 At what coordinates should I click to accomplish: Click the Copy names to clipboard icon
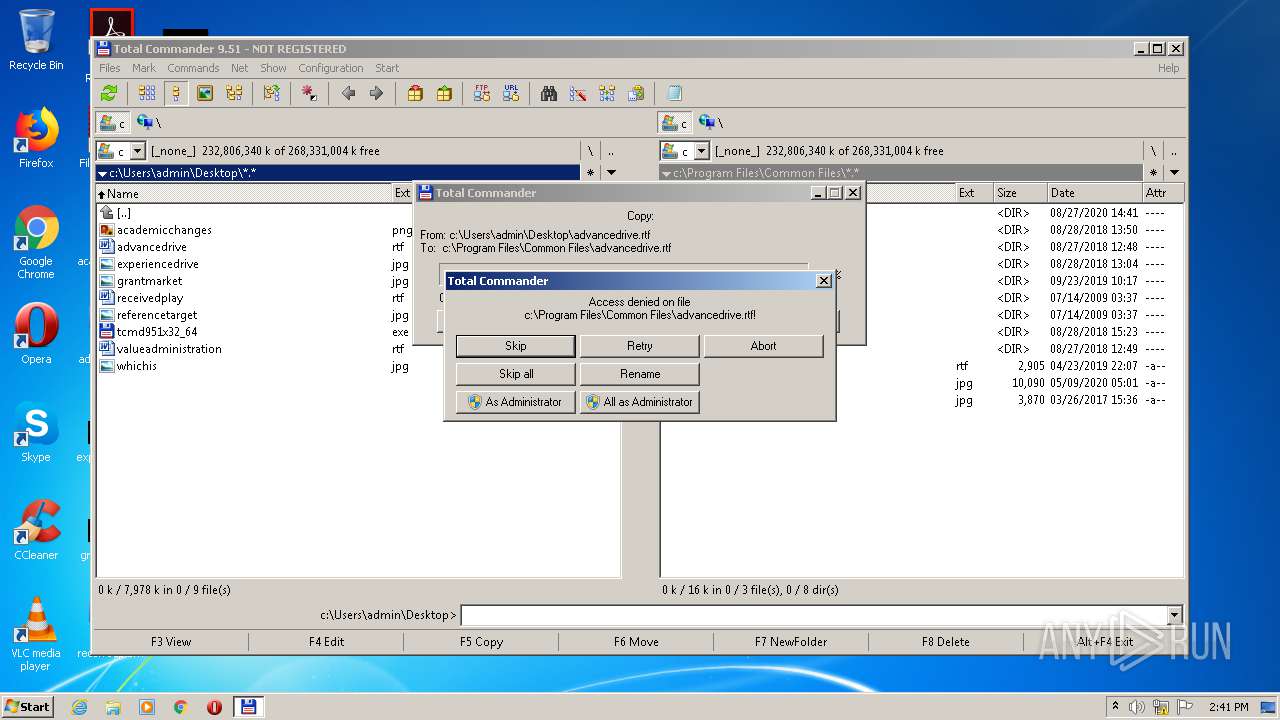[636, 93]
